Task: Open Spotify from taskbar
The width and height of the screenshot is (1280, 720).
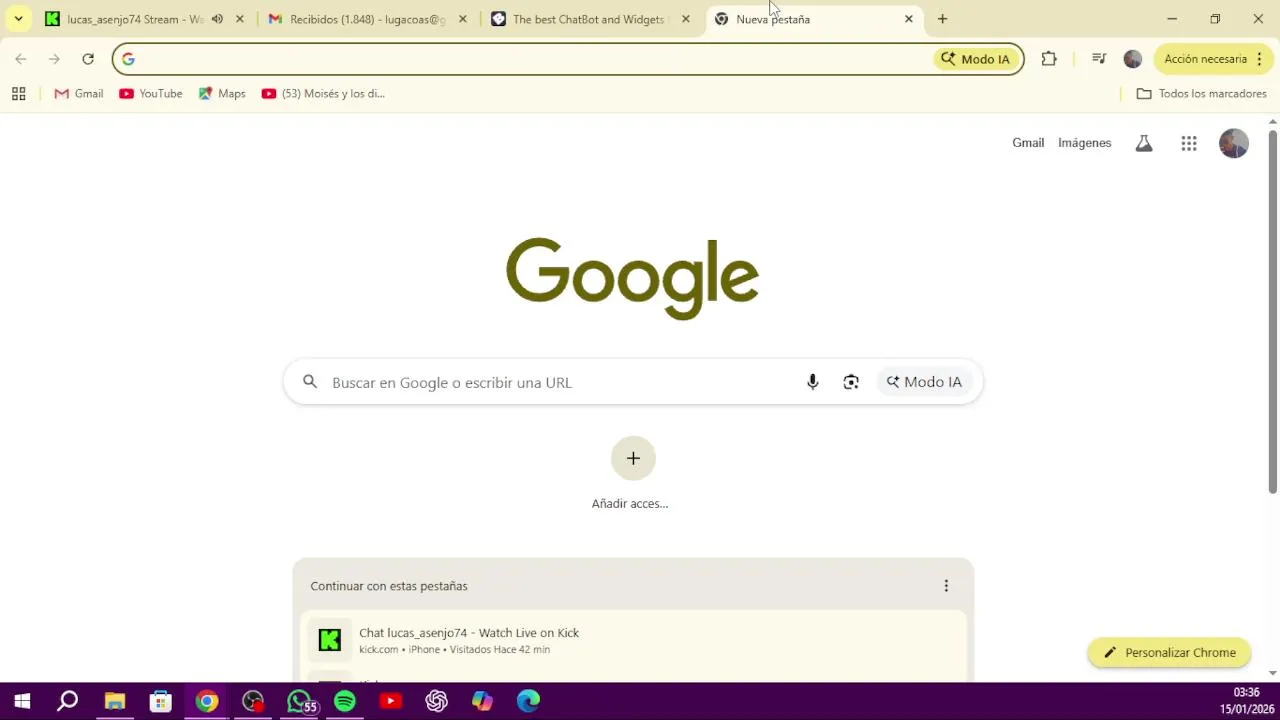Action: 345,701
